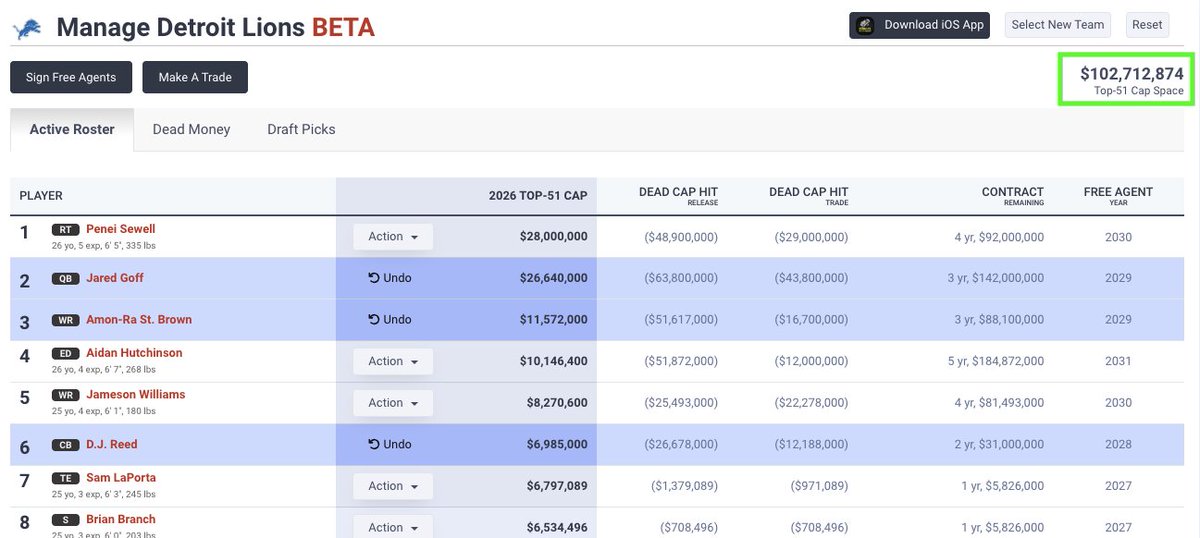Image resolution: width=1200 pixels, height=538 pixels.
Task: Click the S badge beside Brian Branch
Action: pos(66,520)
